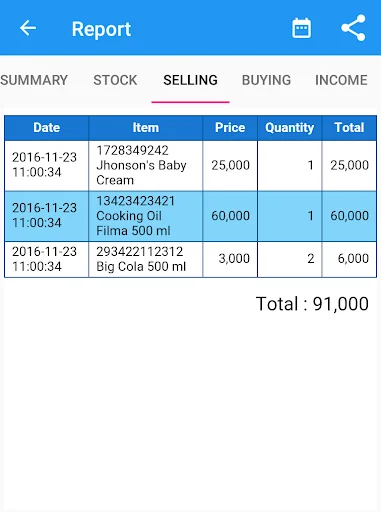The image size is (381, 512).
Task: Click the quantity 2 cell
Action: [x=290, y=259]
